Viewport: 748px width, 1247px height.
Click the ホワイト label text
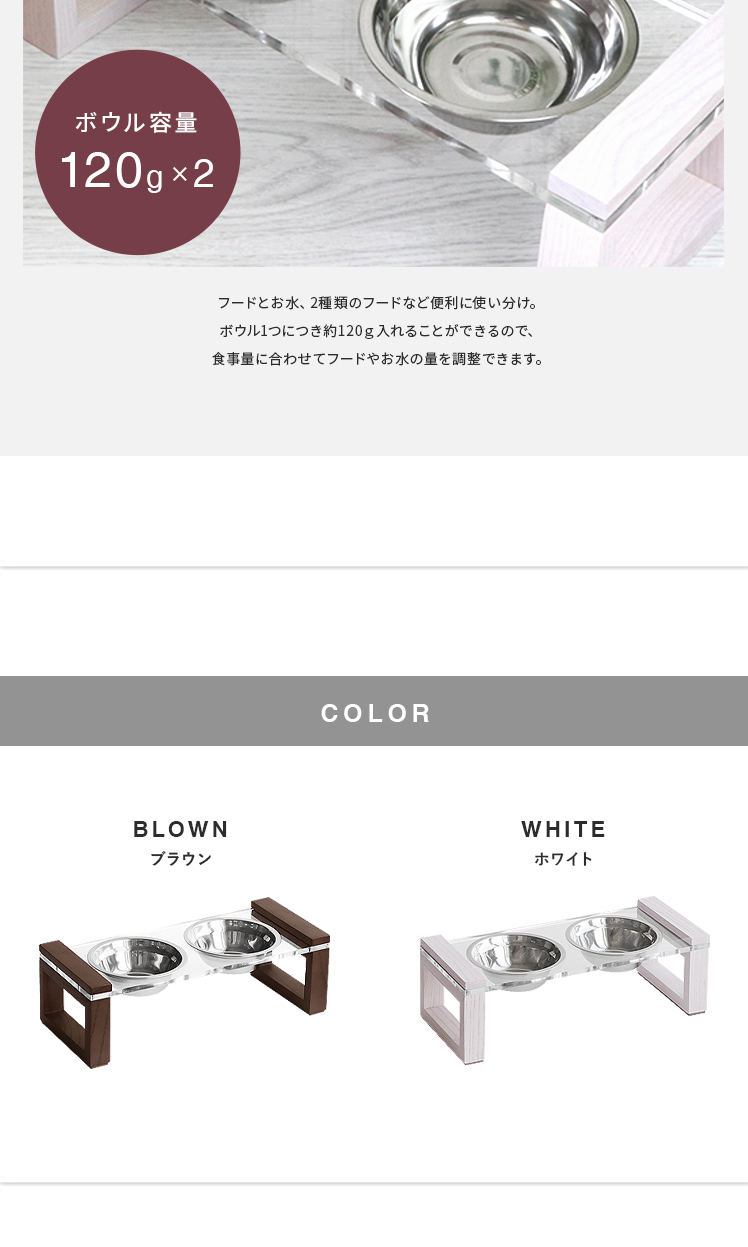[x=564, y=859]
